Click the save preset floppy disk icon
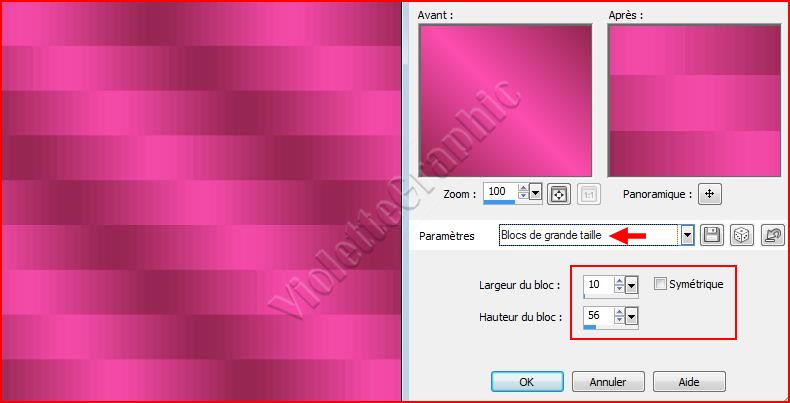The image size is (790, 403). click(711, 235)
